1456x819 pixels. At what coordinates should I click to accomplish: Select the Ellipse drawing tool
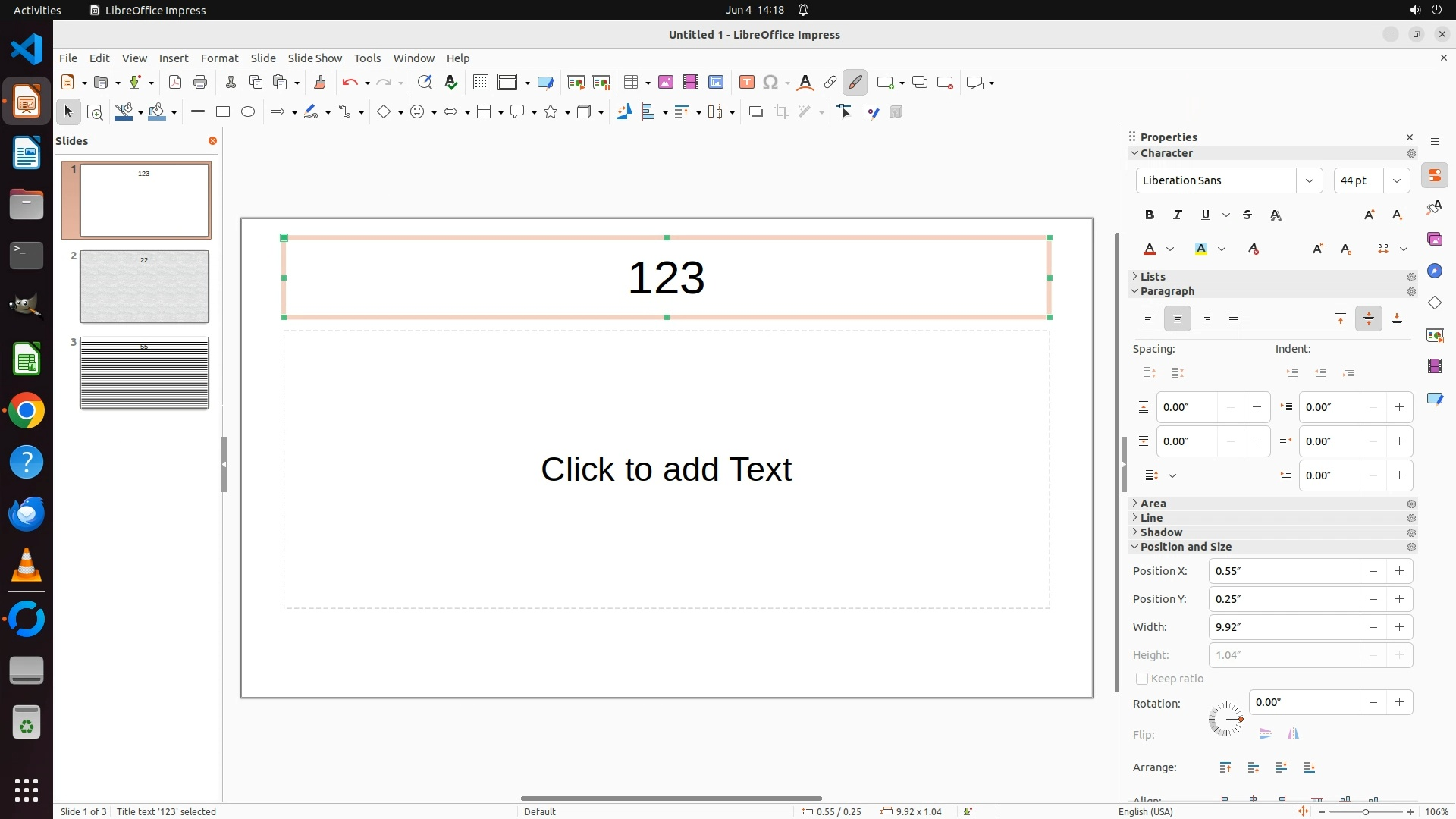tap(248, 112)
